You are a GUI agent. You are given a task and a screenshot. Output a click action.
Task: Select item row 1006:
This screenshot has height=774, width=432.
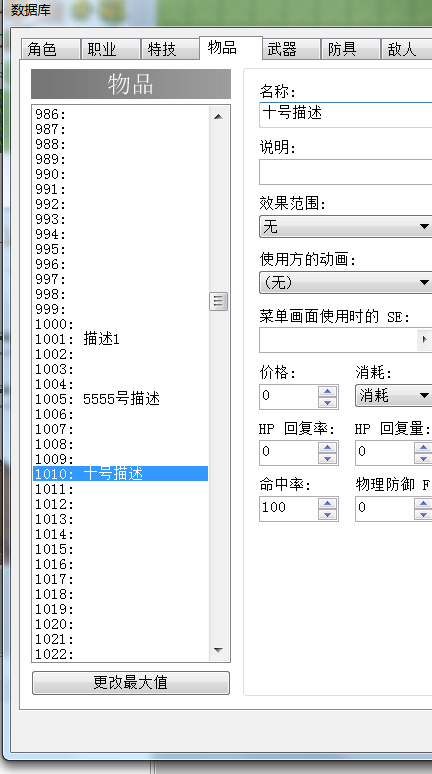click(120, 414)
